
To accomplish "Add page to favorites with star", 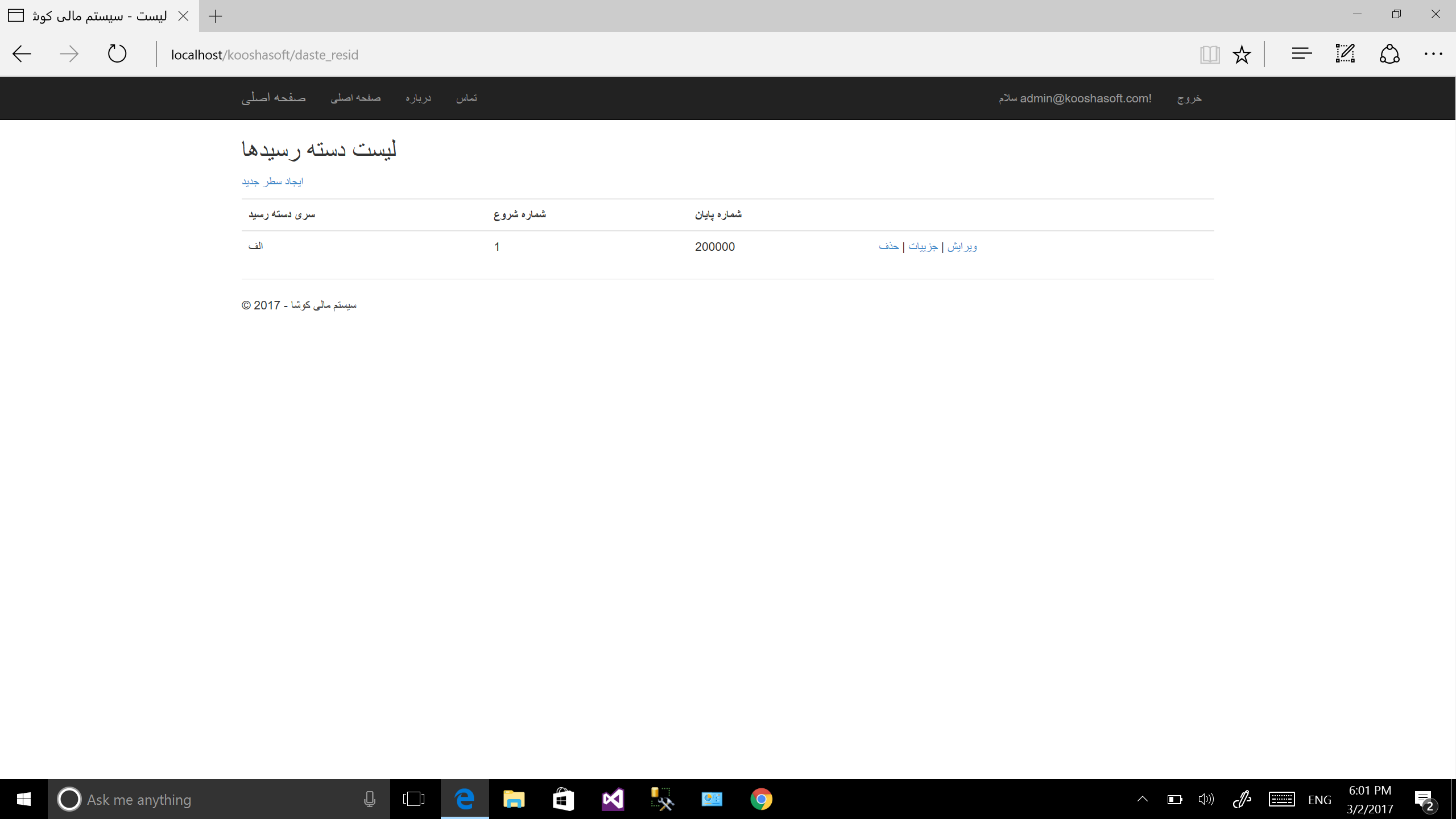I will pyautogui.click(x=1242, y=55).
